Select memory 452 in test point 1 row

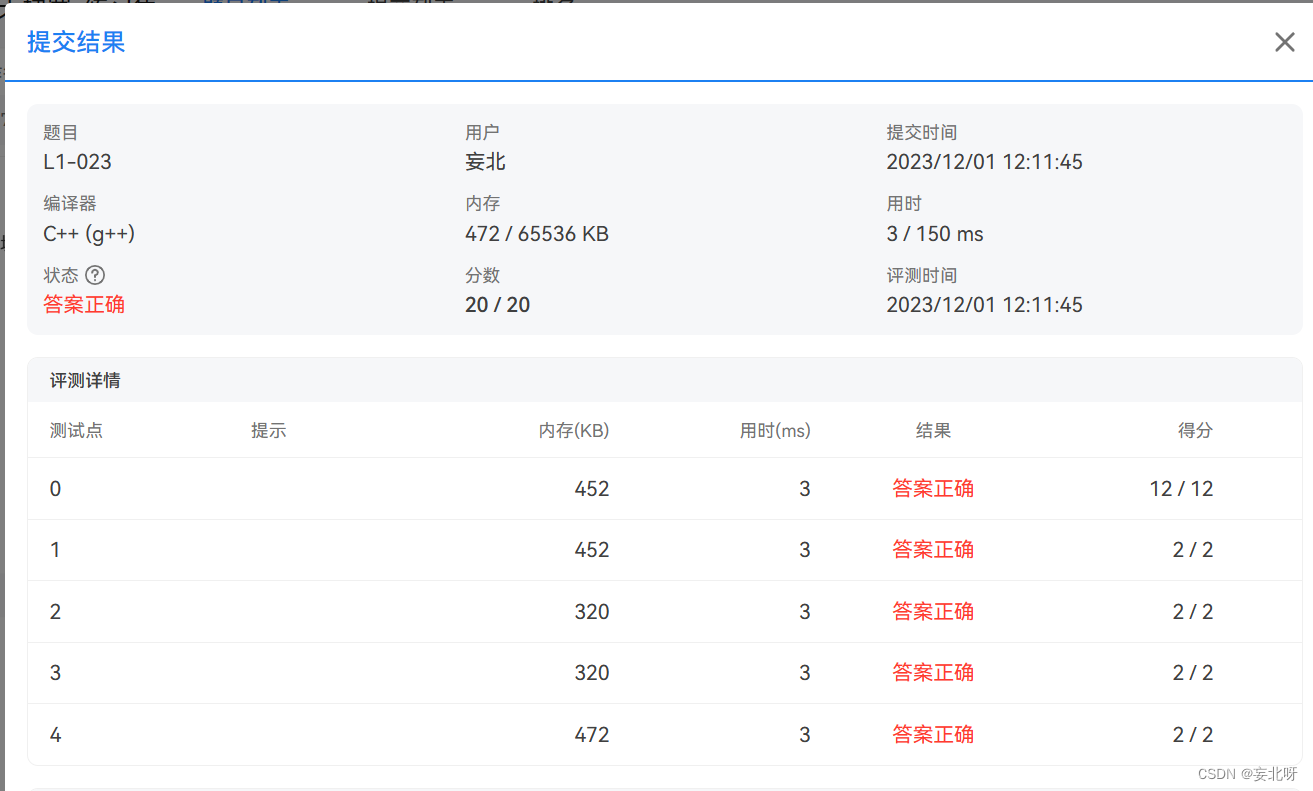(592, 550)
